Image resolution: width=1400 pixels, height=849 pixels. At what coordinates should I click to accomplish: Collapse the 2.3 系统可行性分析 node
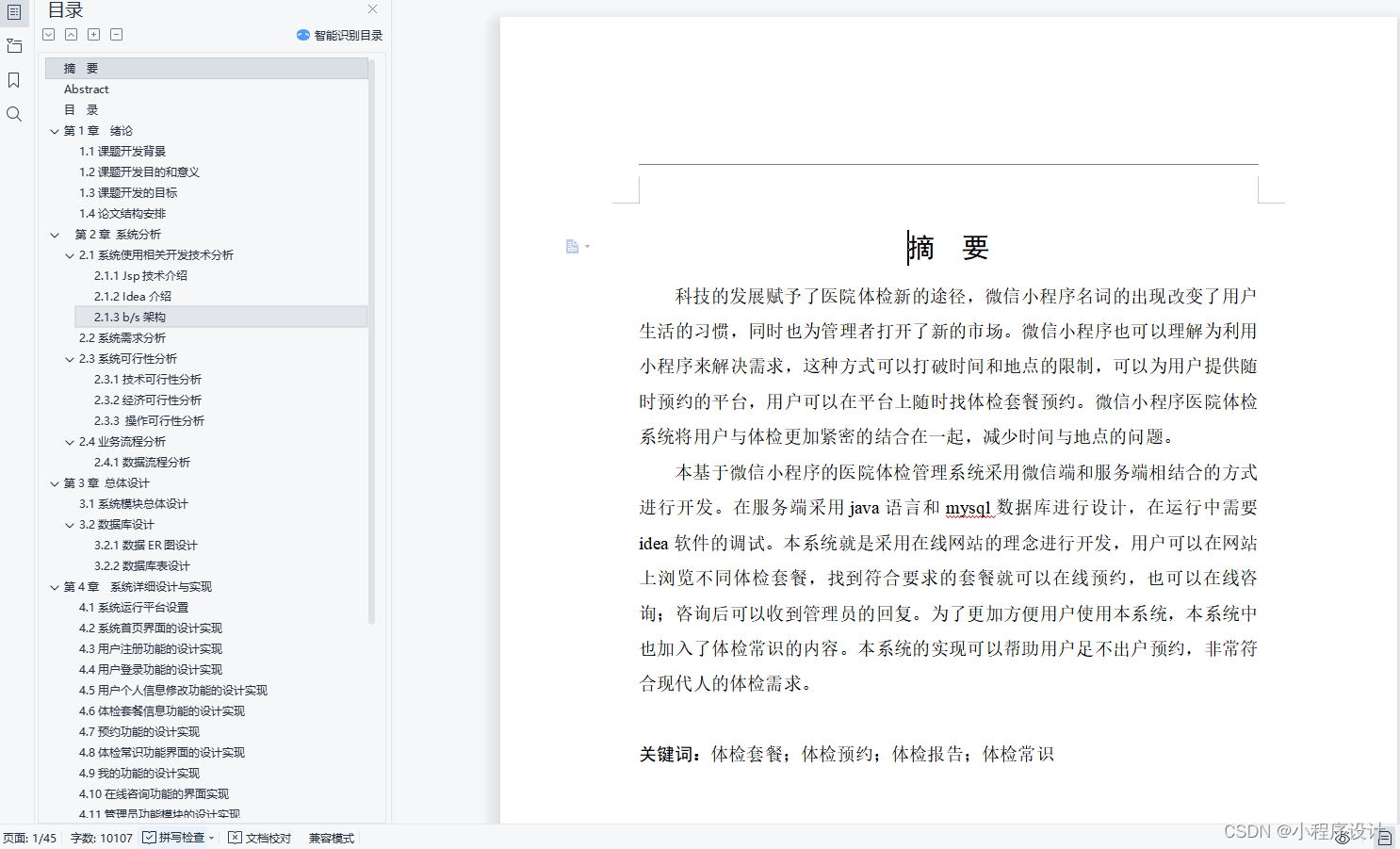click(x=68, y=358)
